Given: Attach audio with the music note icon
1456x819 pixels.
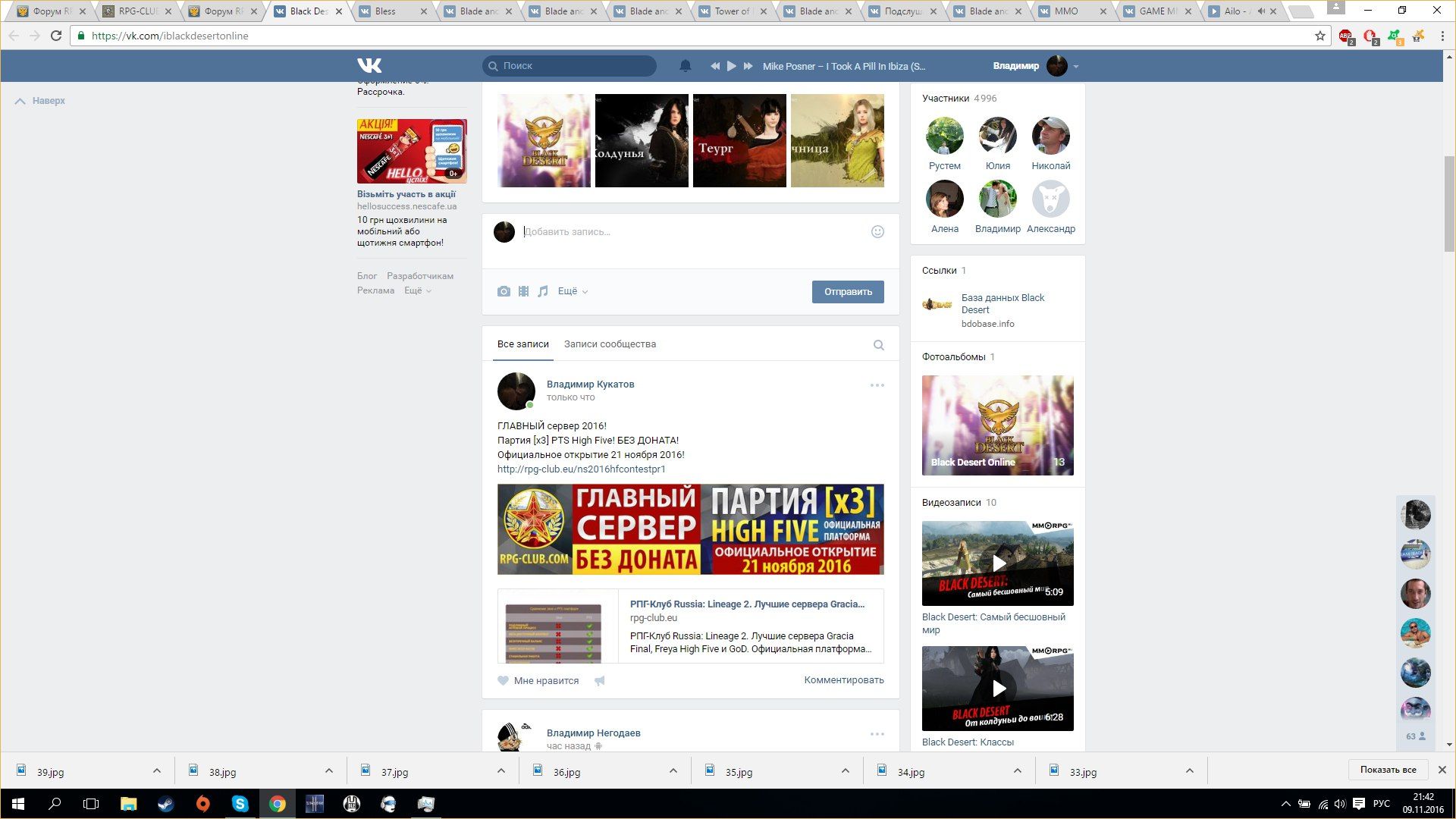Looking at the screenshot, I should tap(543, 291).
